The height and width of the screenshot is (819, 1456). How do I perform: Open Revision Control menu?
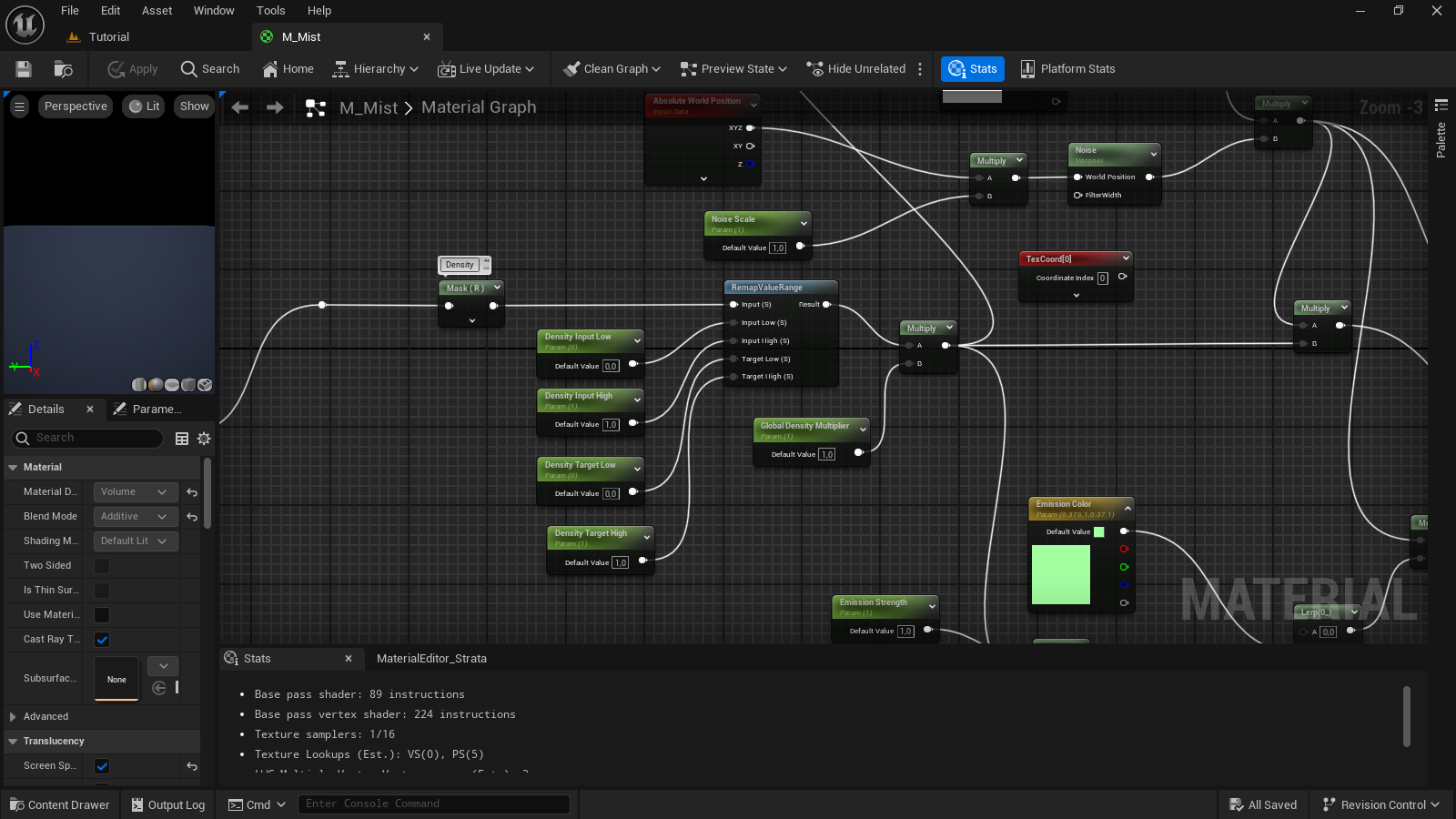(x=1380, y=805)
